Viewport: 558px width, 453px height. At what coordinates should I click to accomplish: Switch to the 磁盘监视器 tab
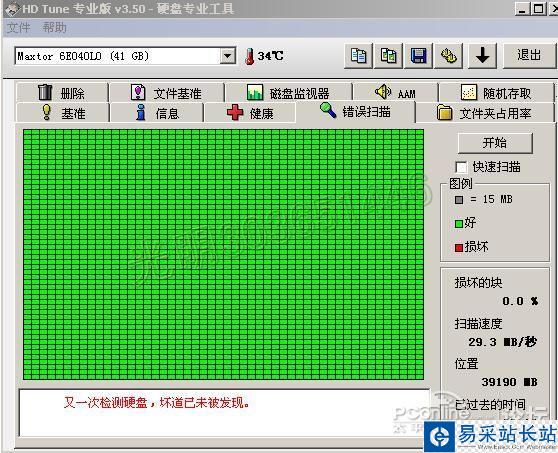tap(288, 93)
